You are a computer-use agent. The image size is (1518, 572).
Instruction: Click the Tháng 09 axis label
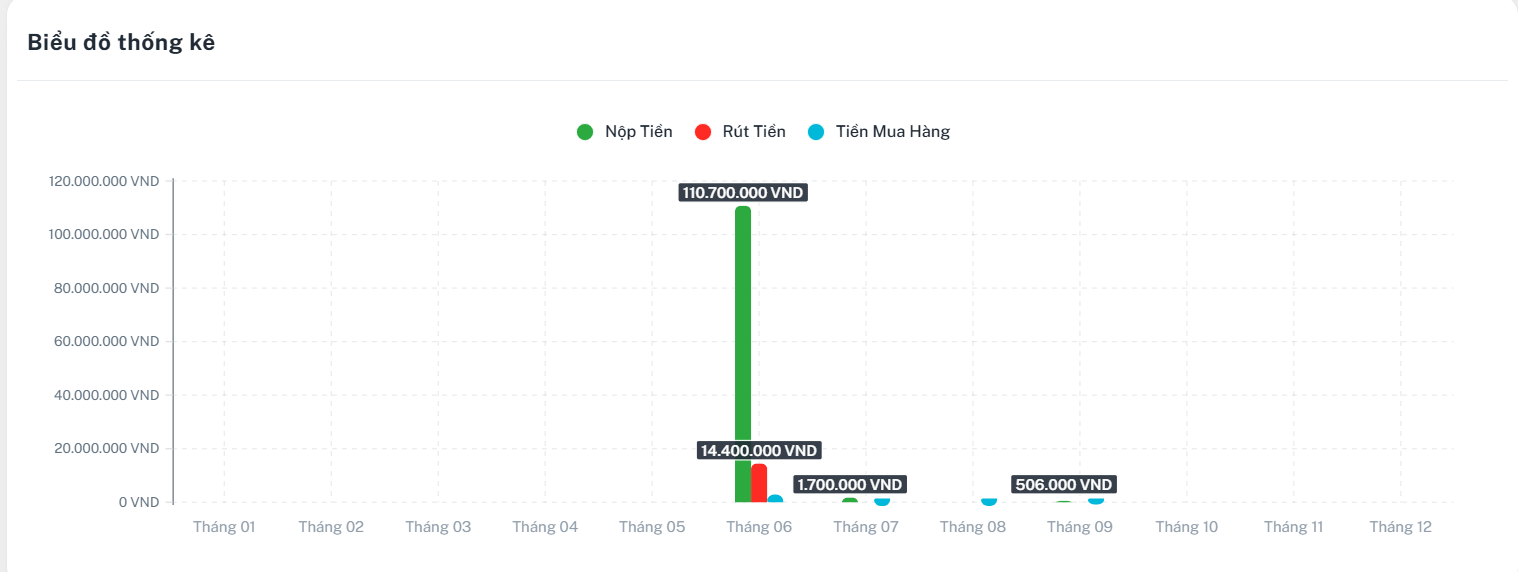pyautogui.click(x=1080, y=527)
